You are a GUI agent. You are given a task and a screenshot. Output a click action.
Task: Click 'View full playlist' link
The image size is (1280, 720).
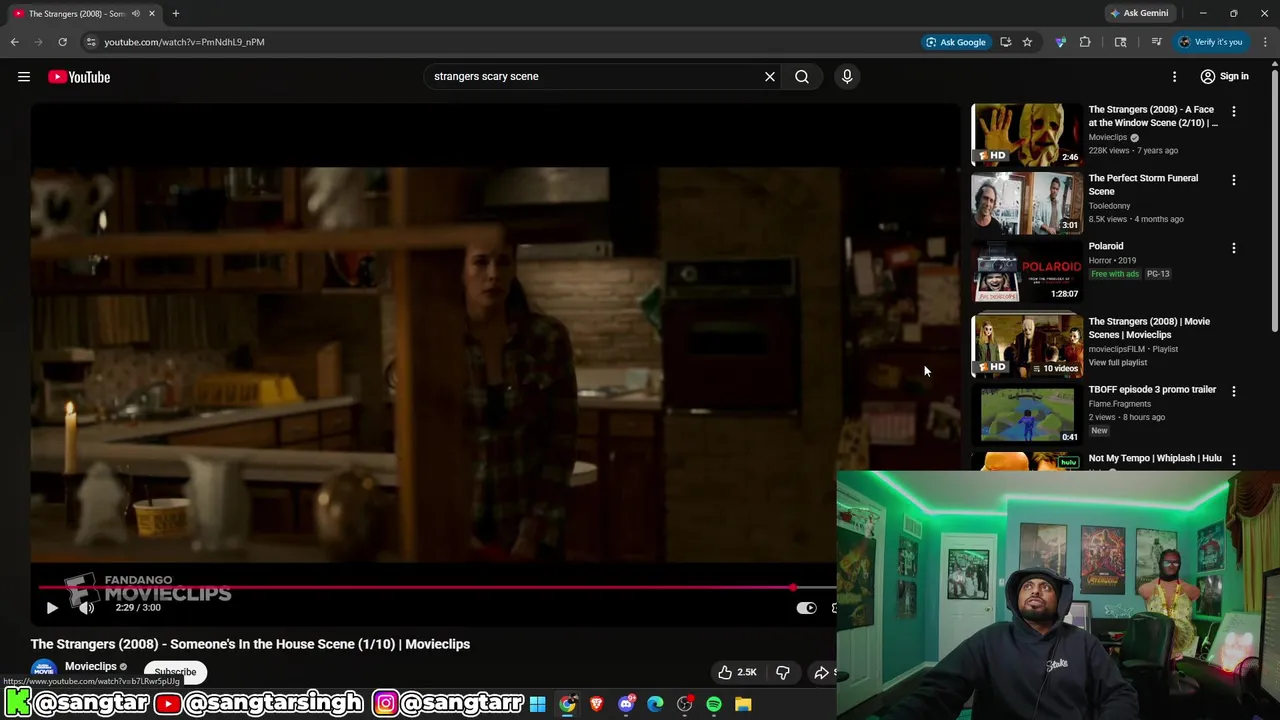coord(1118,362)
